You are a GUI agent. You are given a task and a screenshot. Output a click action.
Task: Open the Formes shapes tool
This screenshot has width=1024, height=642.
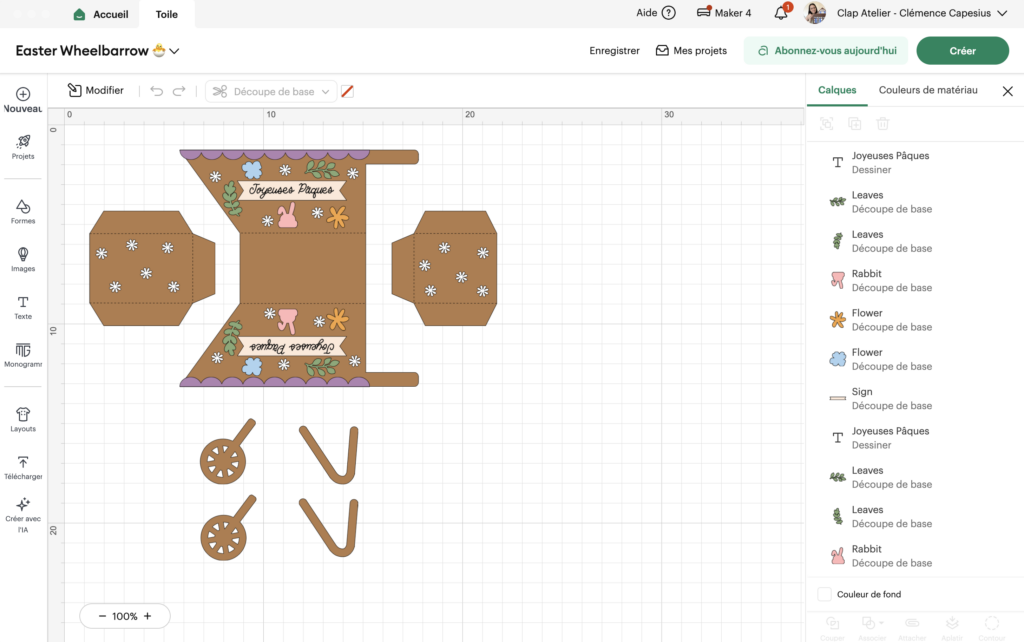(23, 211)
